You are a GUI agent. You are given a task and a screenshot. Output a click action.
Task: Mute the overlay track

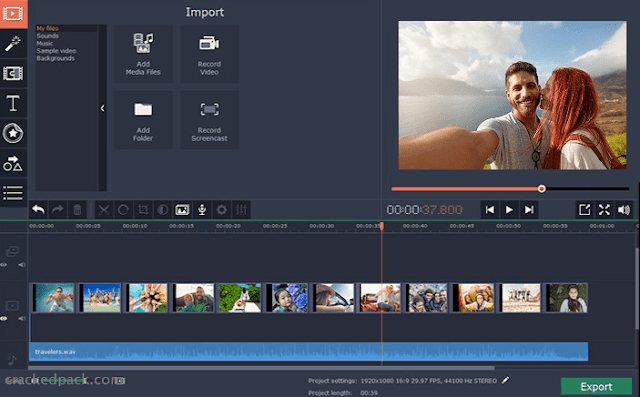point(22,265)
